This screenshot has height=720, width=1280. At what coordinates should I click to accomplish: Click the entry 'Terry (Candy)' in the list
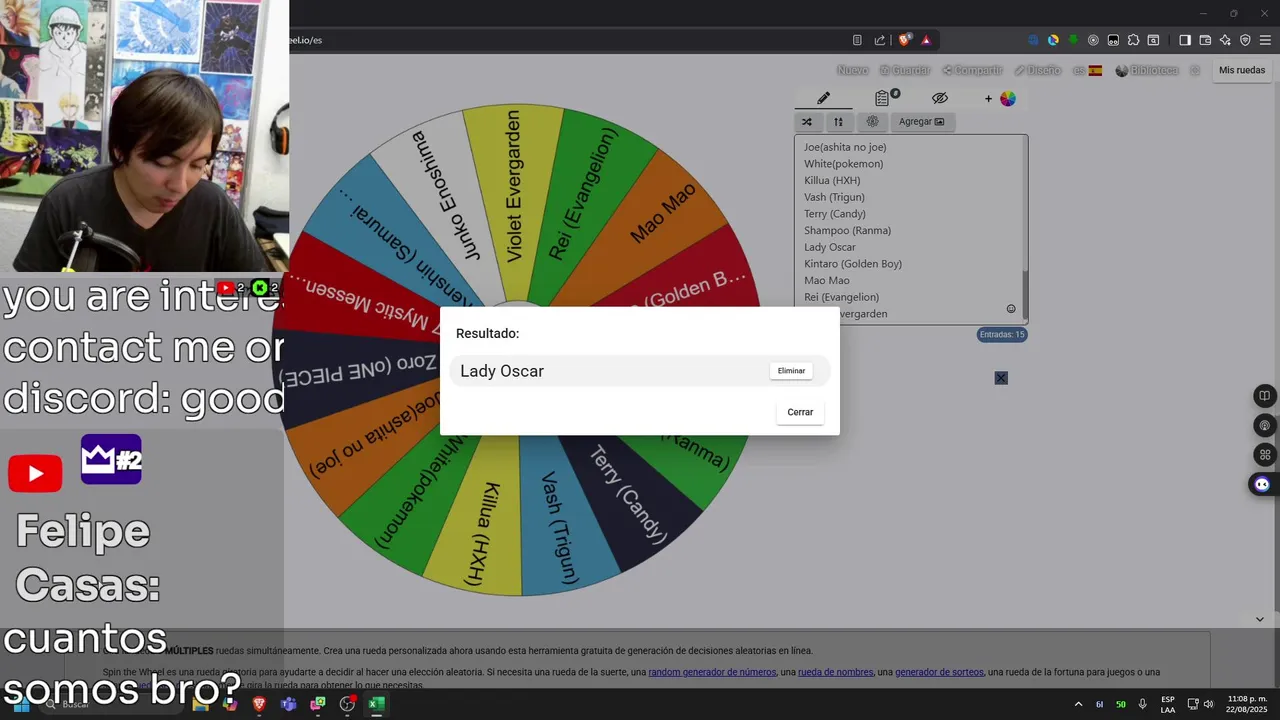tap(835, 214)
